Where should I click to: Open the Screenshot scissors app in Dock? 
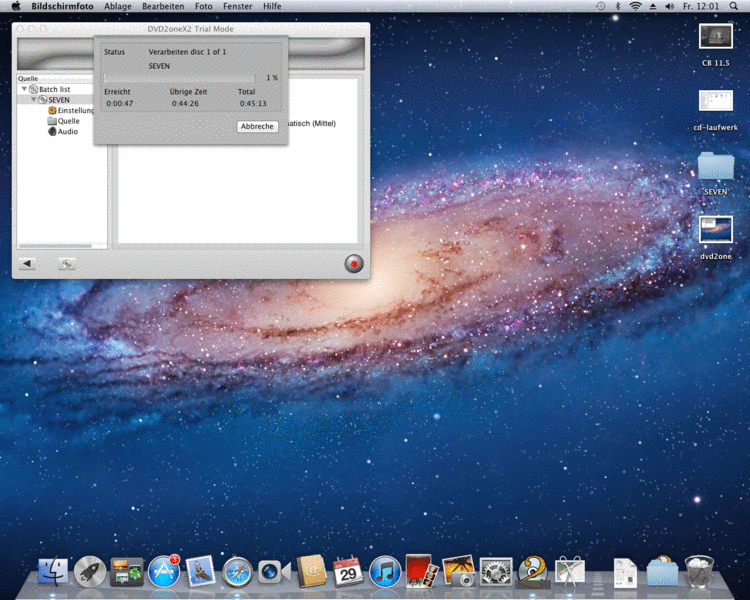tap(569, 571)
